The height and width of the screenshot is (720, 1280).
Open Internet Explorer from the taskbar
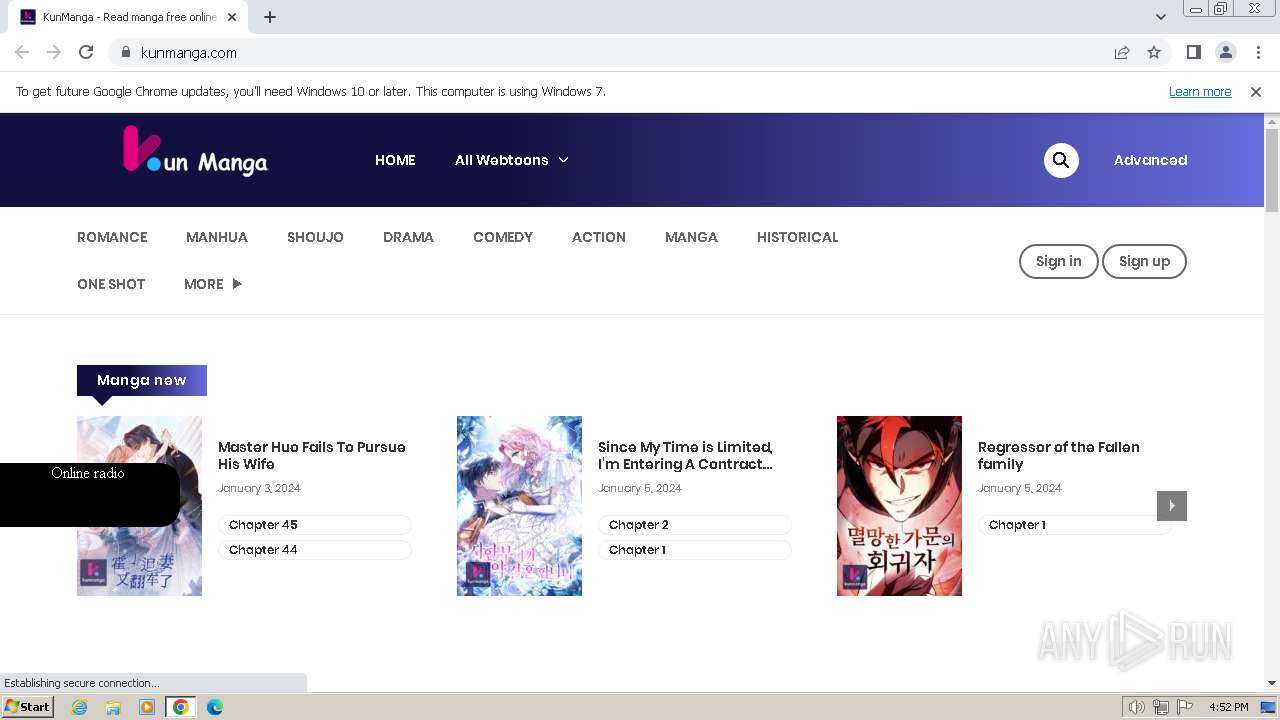click(79, 707)
